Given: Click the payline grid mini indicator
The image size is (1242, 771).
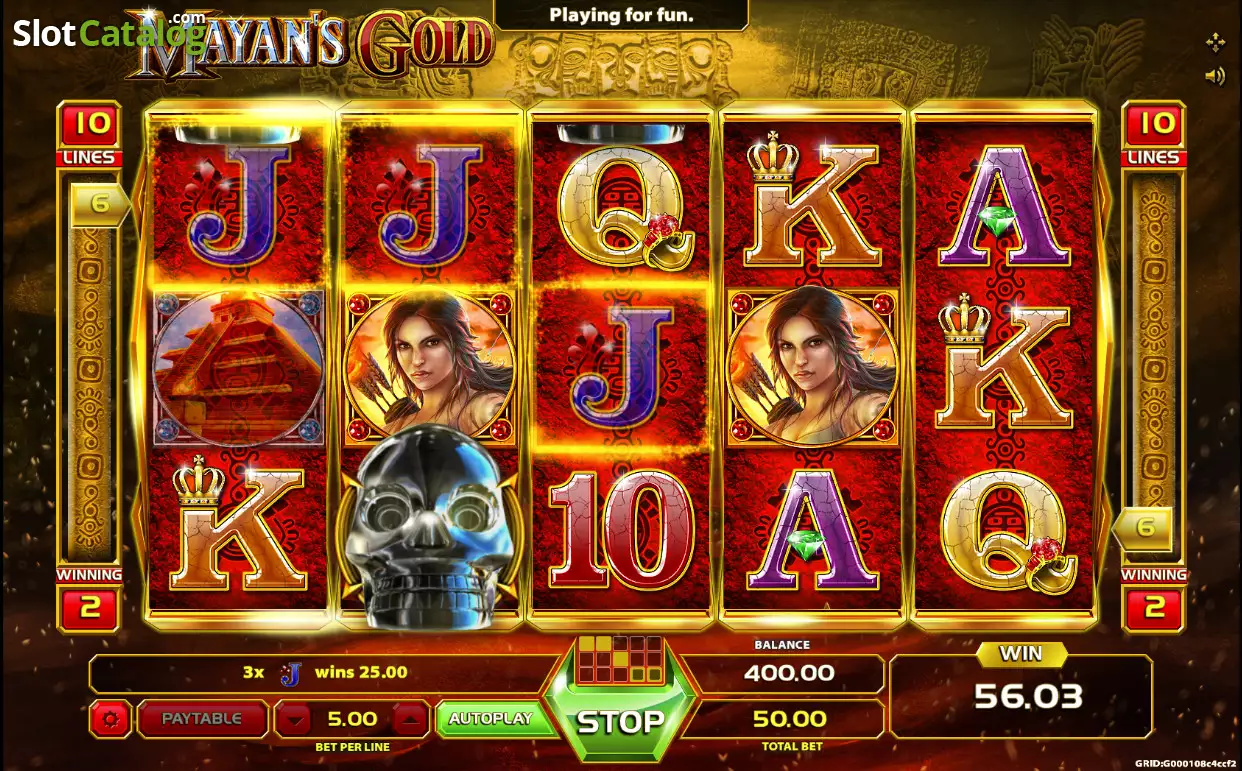Looking at the screenshot, I should pyautogui.click(x=620, y=659).
